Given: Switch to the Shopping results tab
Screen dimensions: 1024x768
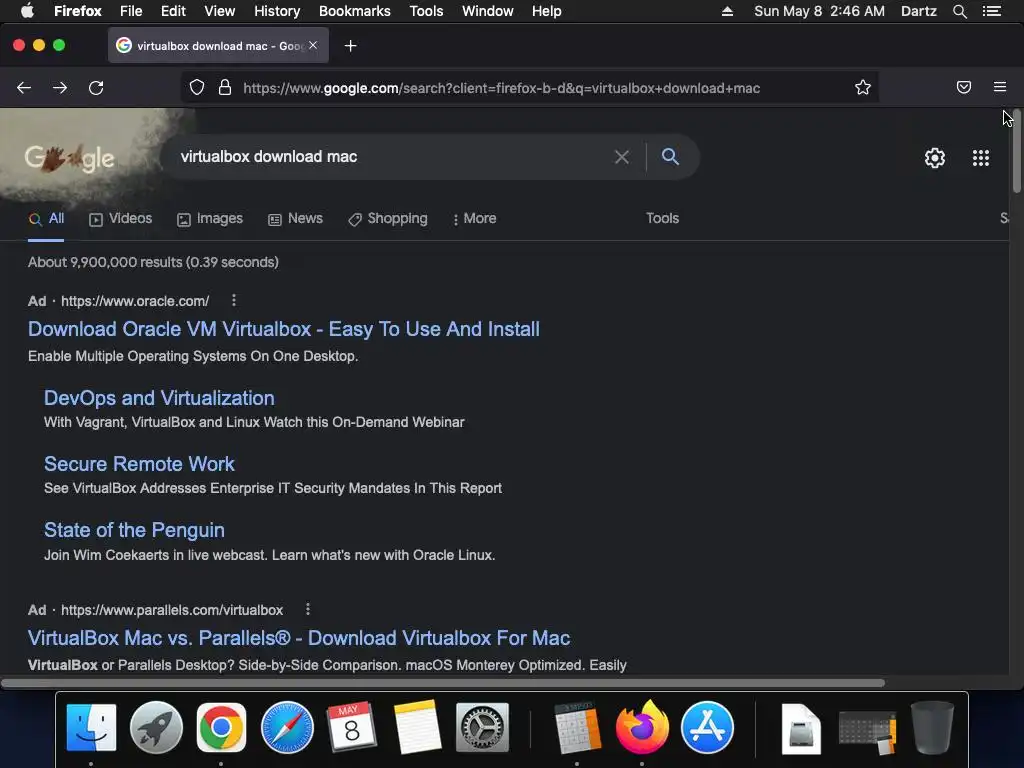Looking at the screenshot, I should pyautogui.click(x=388, y=219).
